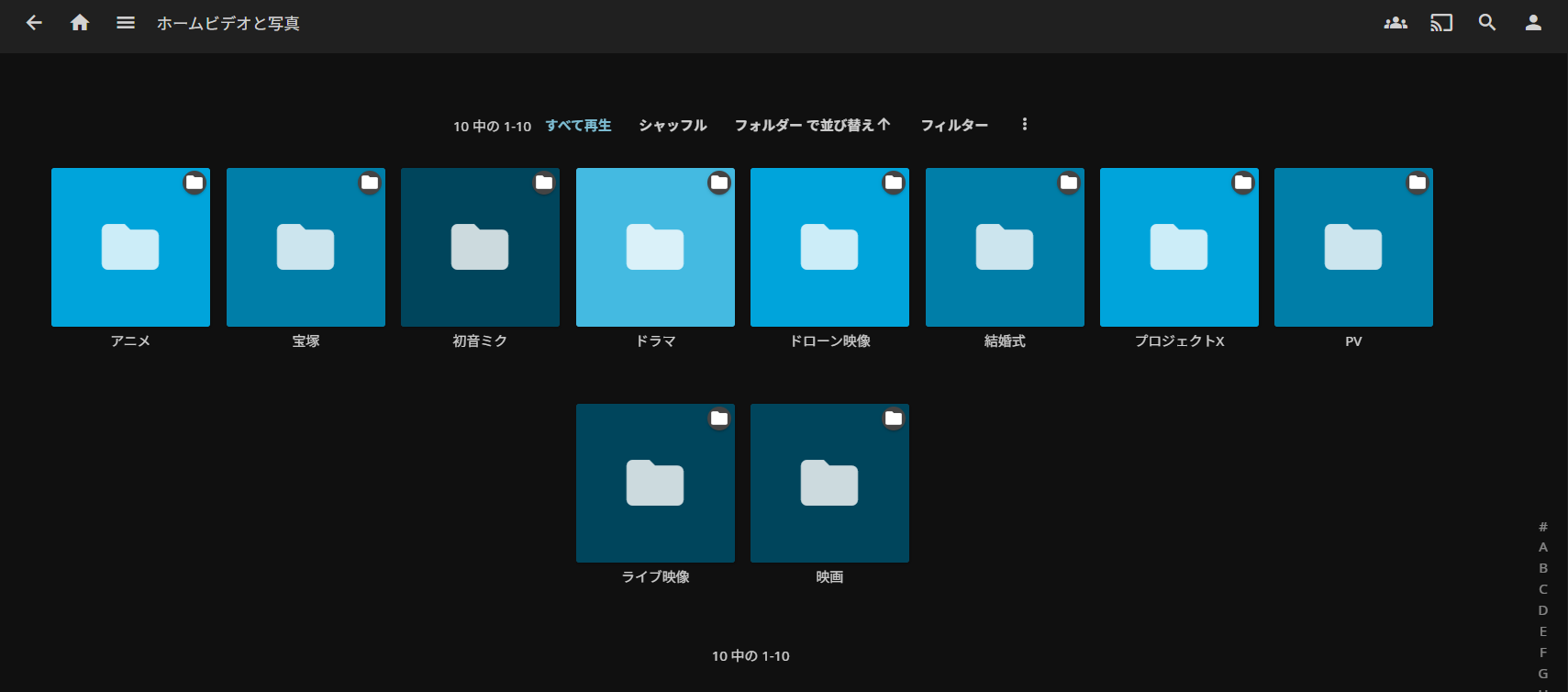The height and width of the screenshot is (692, 1568).
Task: Click the cast to device icon
Action: 1441,23
